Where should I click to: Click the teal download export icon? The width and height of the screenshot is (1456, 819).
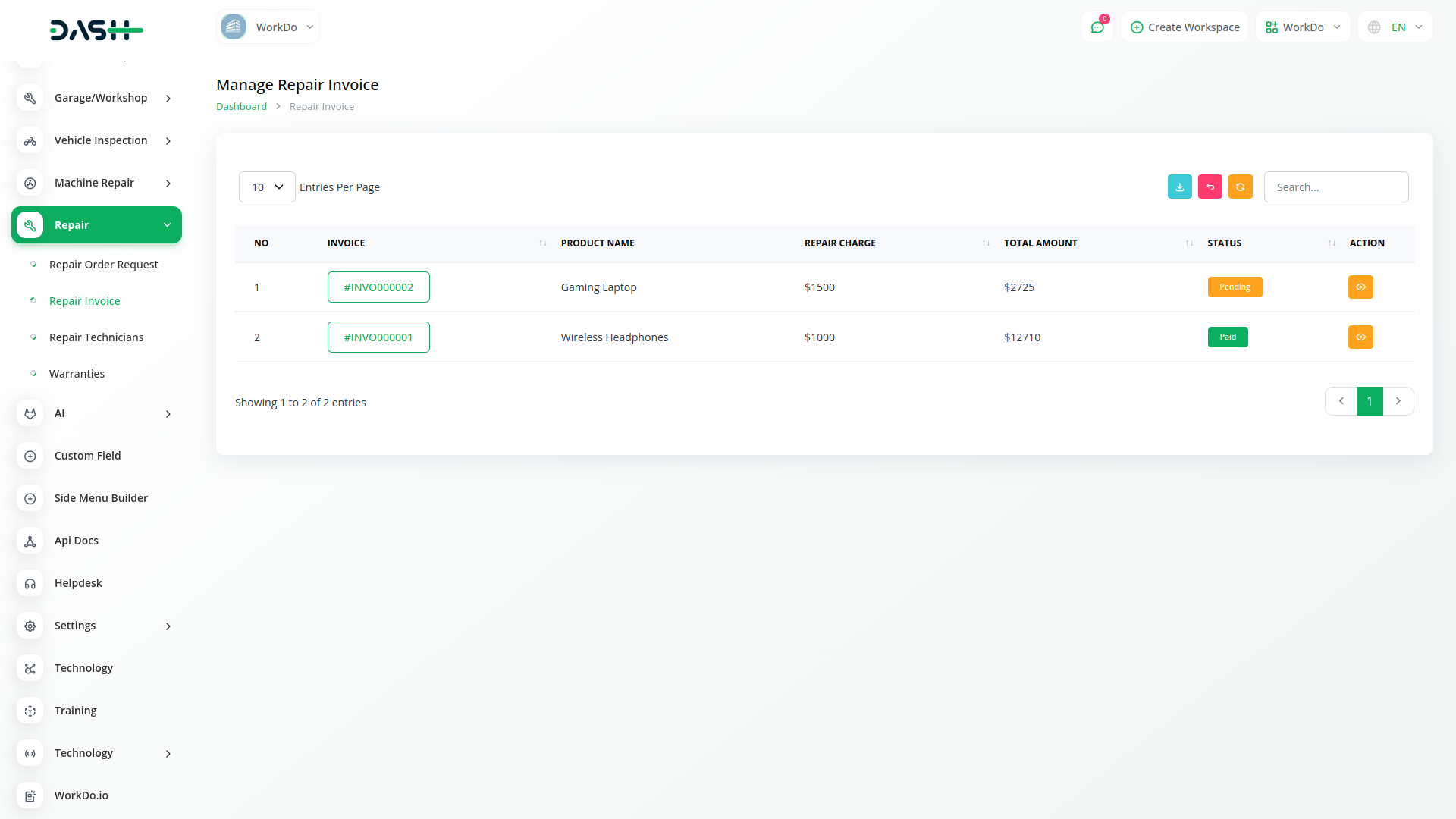coord(1179,187)
